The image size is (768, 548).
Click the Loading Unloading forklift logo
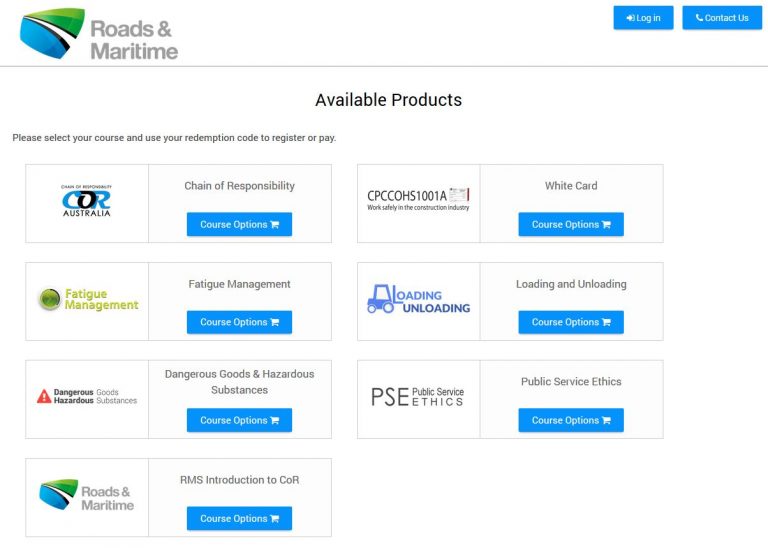pos(418,300)
